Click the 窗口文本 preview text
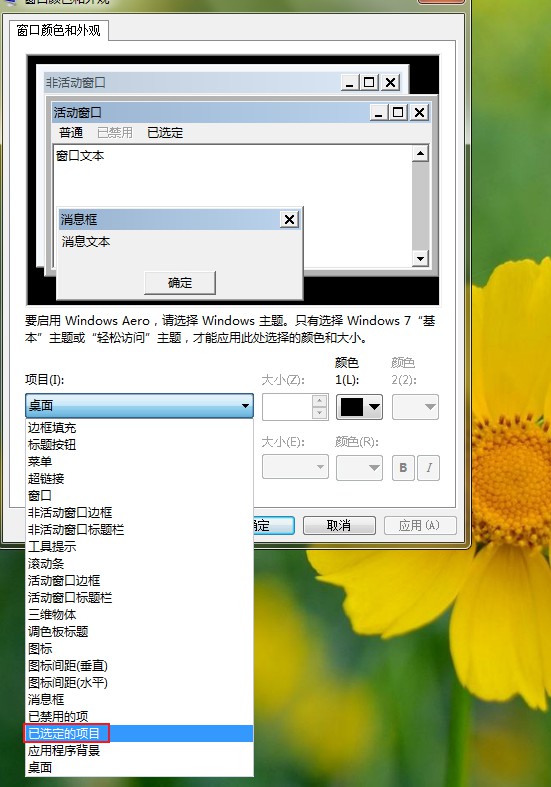551x787 pixels. 80,156
